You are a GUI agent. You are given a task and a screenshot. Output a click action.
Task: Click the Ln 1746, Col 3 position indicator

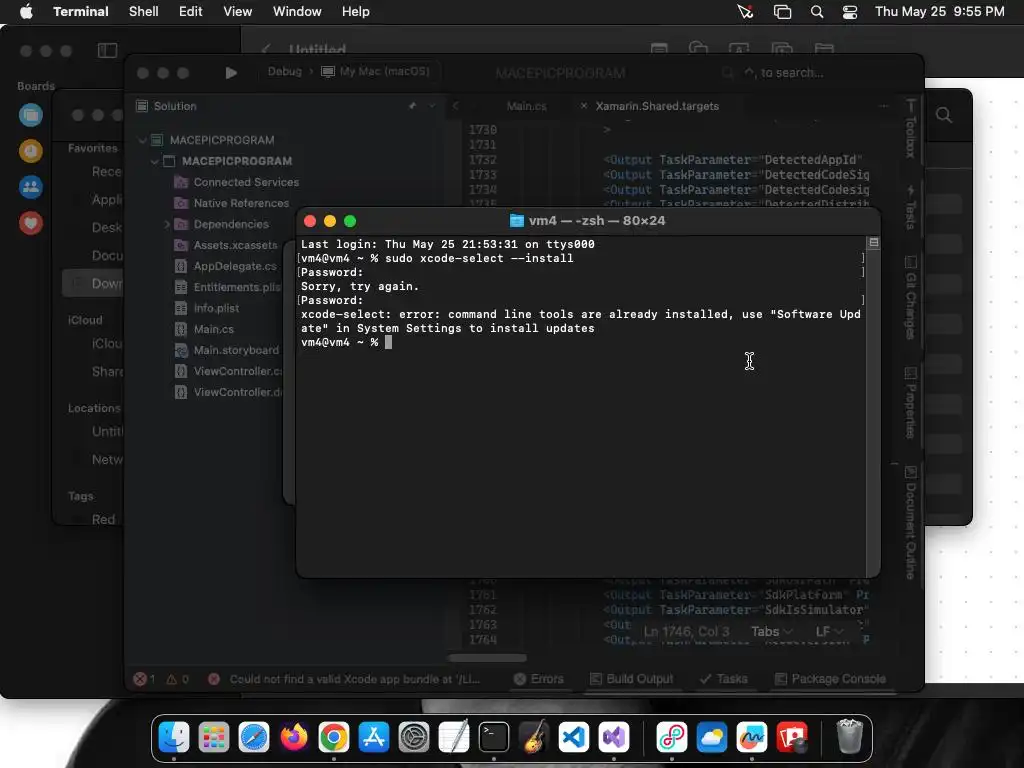coord(686,632)
